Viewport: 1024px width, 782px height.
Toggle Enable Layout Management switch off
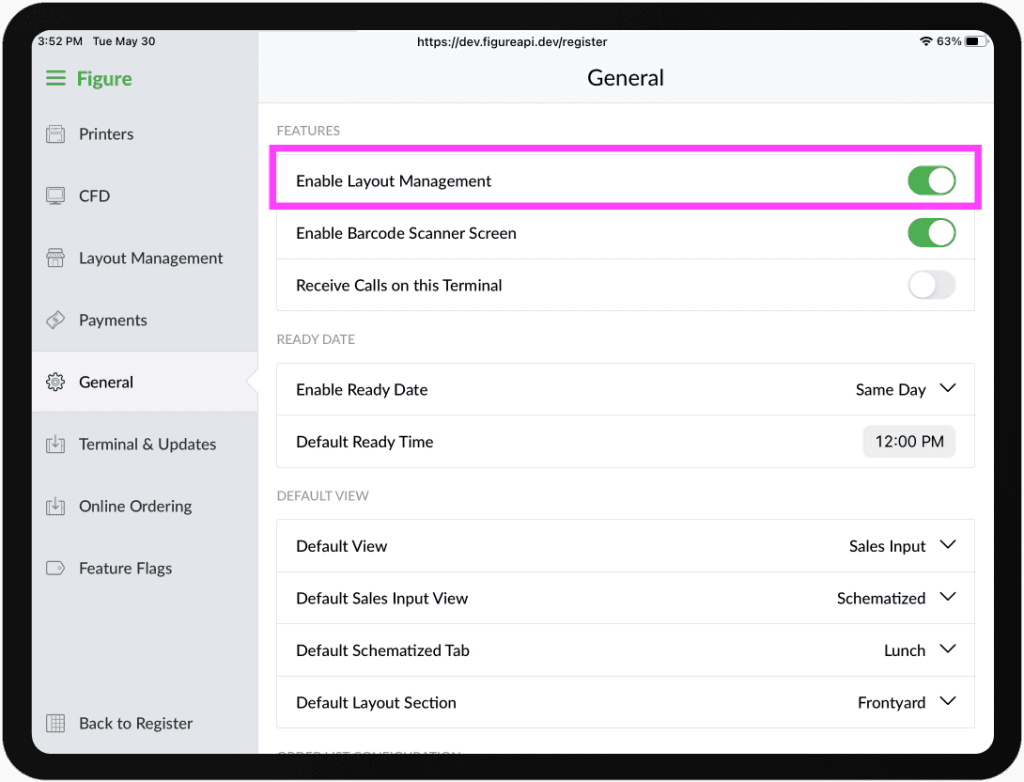(931, 181)
